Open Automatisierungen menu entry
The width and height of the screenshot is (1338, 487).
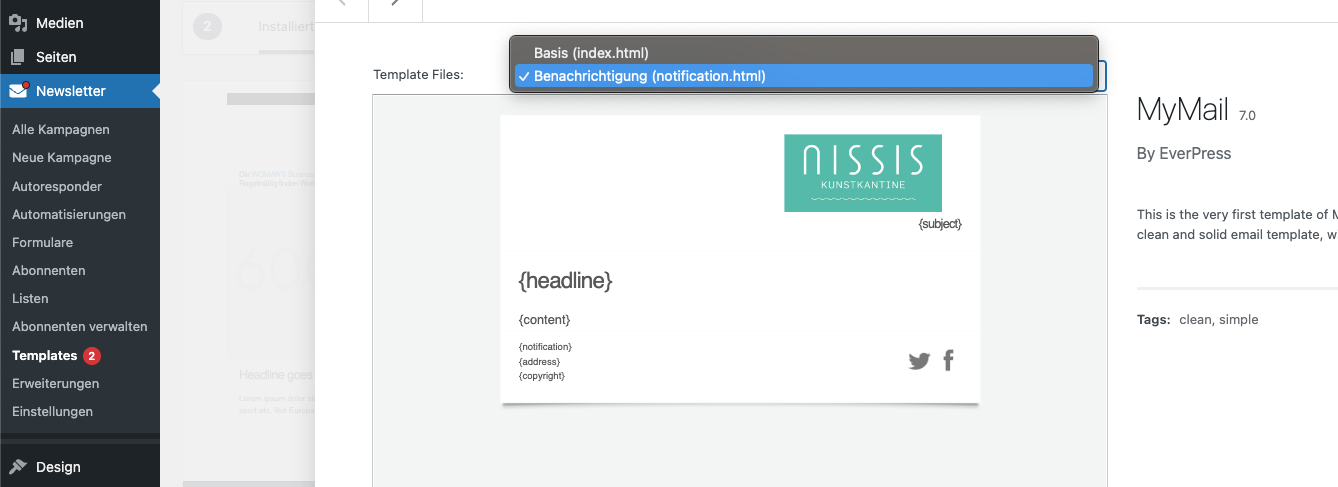point(69,215)
